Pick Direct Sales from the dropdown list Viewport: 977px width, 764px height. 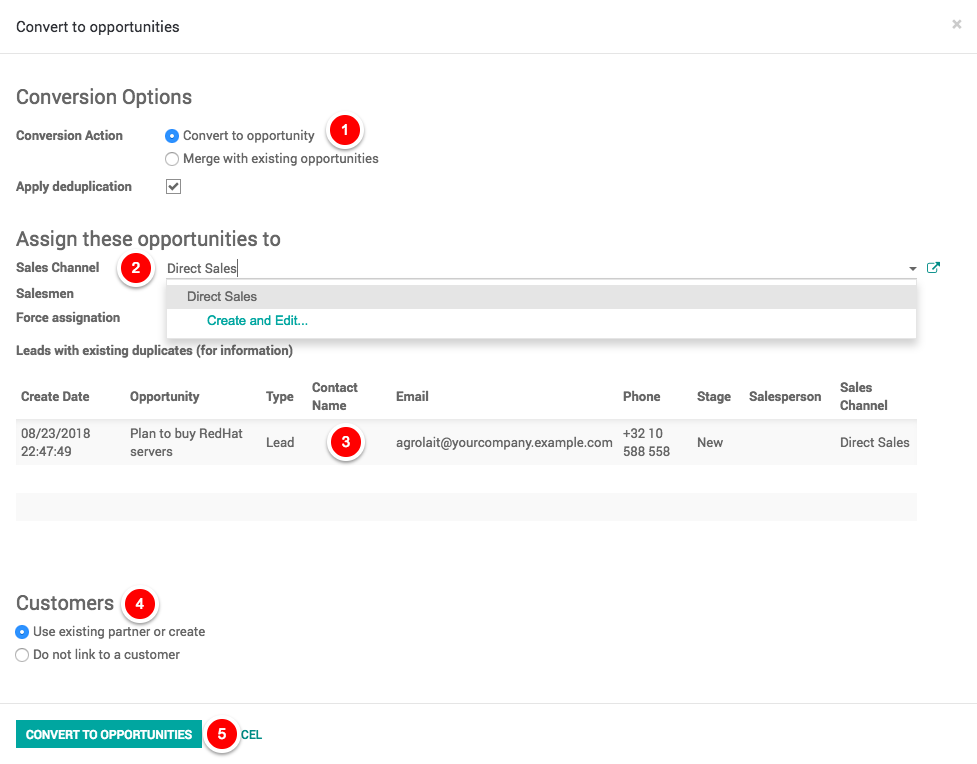click(x=222, y=297)
